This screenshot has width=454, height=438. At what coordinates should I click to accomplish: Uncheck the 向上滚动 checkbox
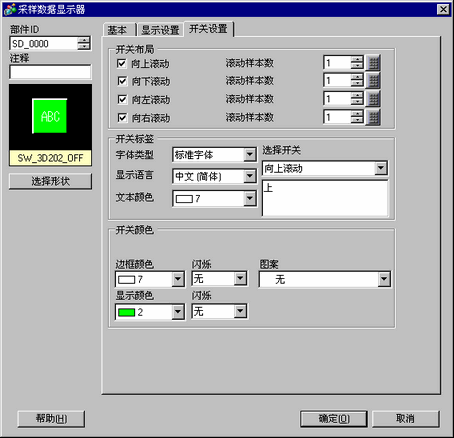122,63
